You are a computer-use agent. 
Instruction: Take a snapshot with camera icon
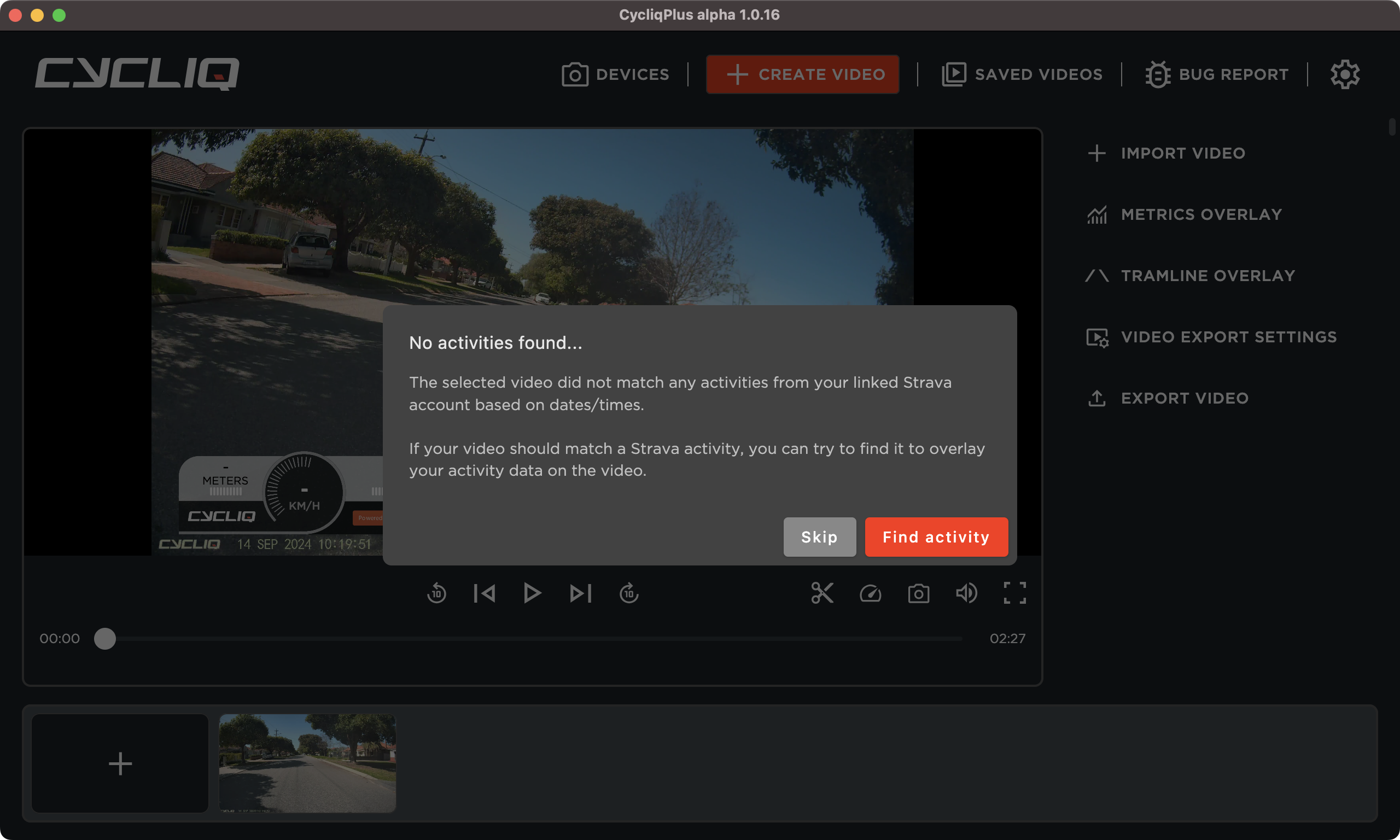[918, 593]
